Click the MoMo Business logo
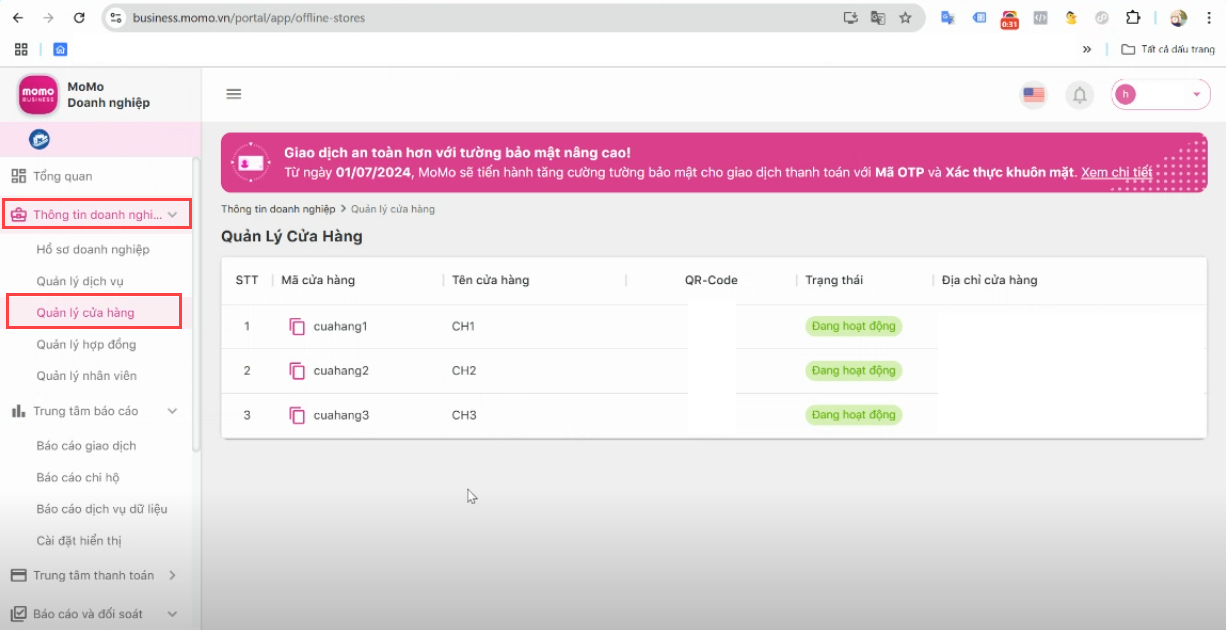This screenshot has height=630, width=1226. click(x=38, y=95)
